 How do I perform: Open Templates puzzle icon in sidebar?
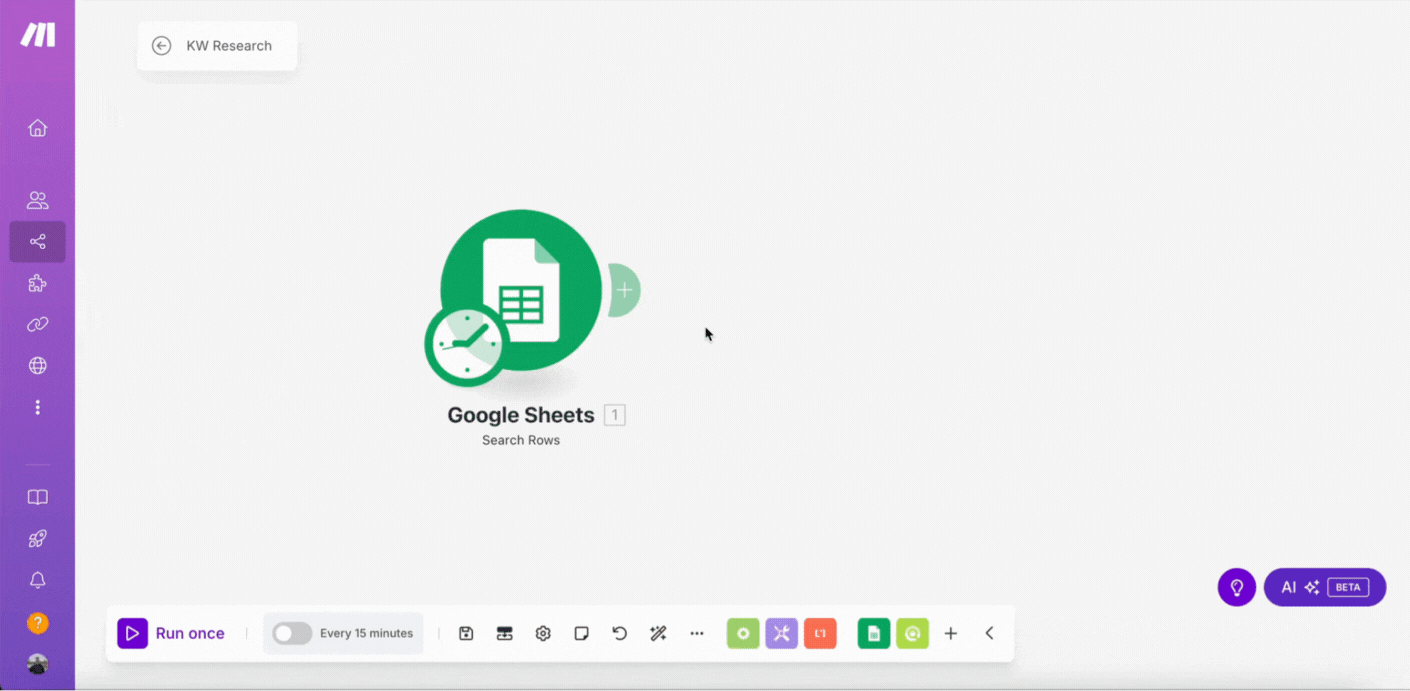pyautogui.click(x=38, y=283)
